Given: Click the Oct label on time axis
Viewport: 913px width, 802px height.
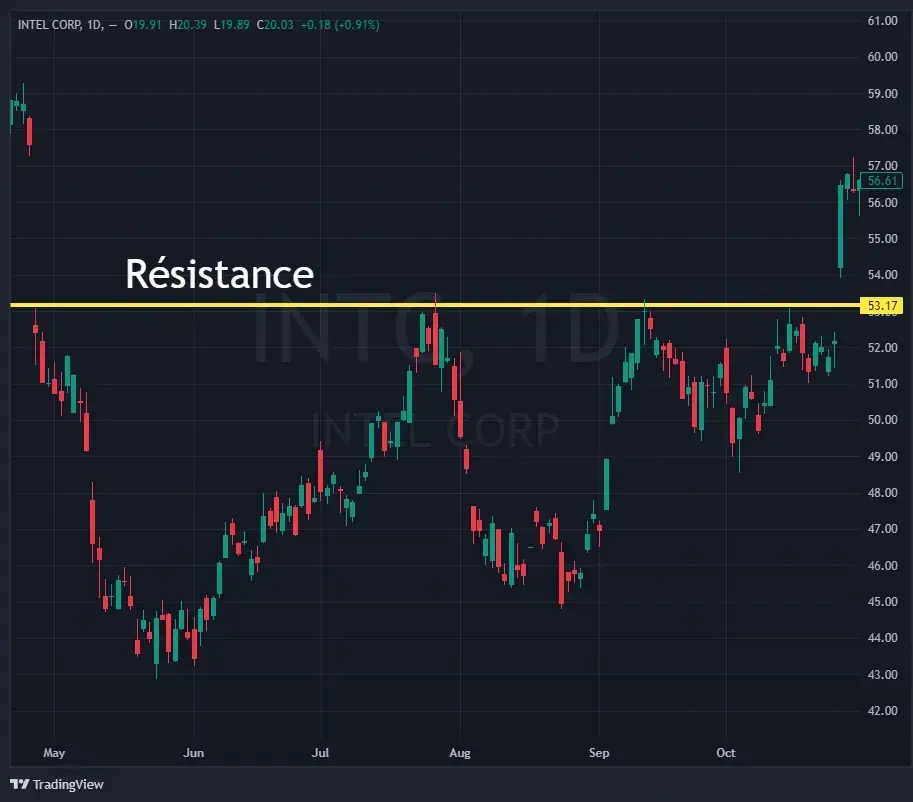Looking at the screenshot, I should pos(726,753).
